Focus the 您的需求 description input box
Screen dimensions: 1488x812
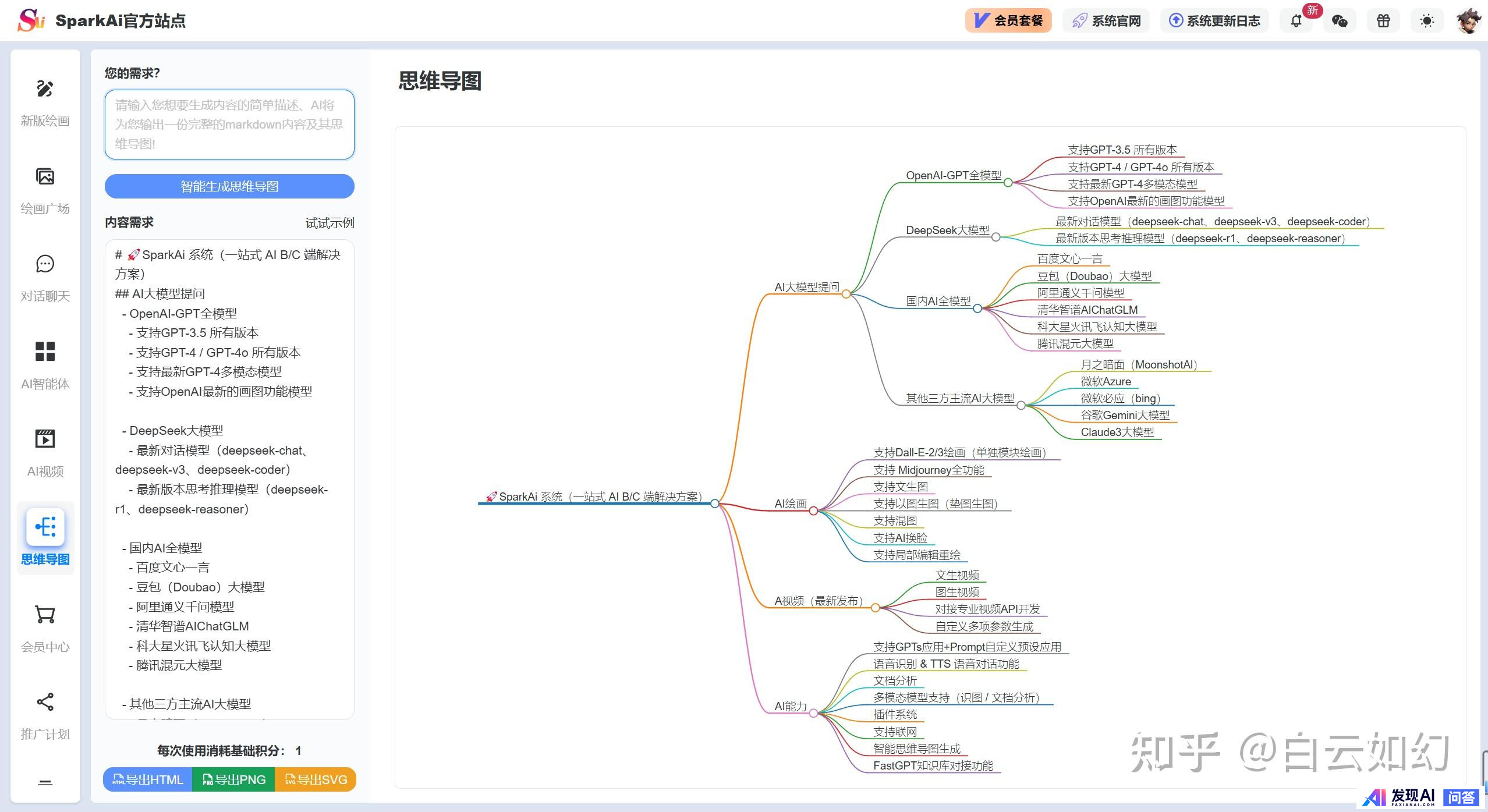(229, 125)
